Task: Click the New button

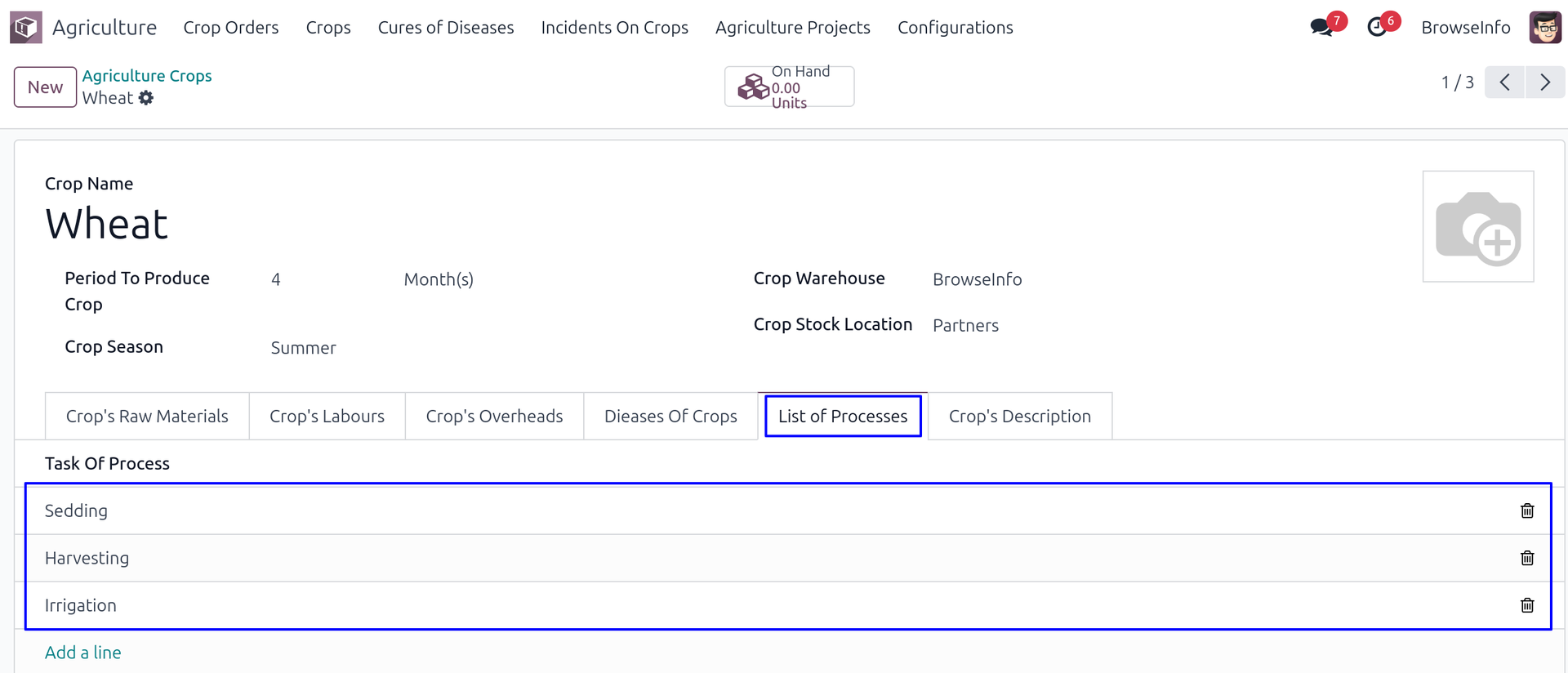Action: 45,87
